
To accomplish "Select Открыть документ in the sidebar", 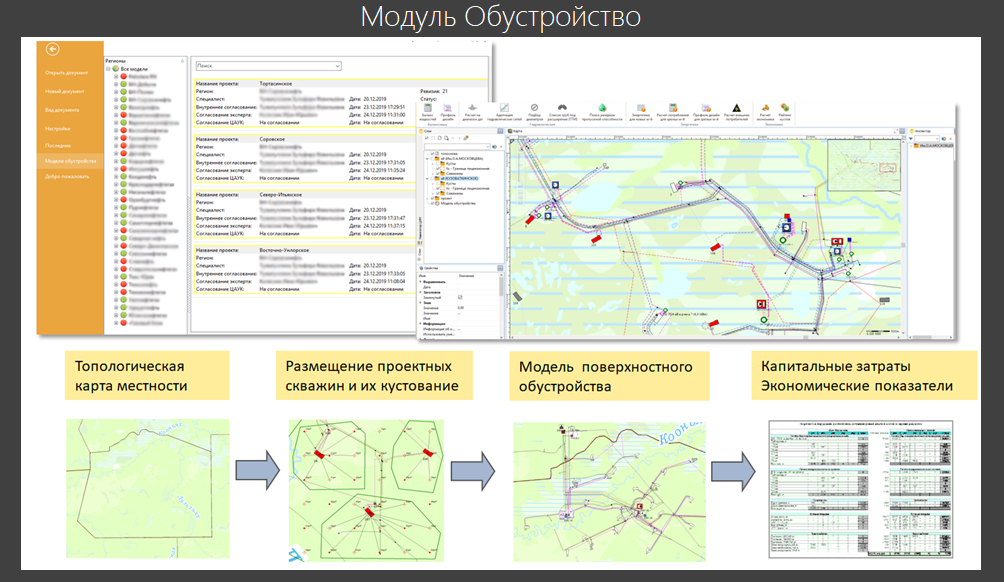I will 67,72.
